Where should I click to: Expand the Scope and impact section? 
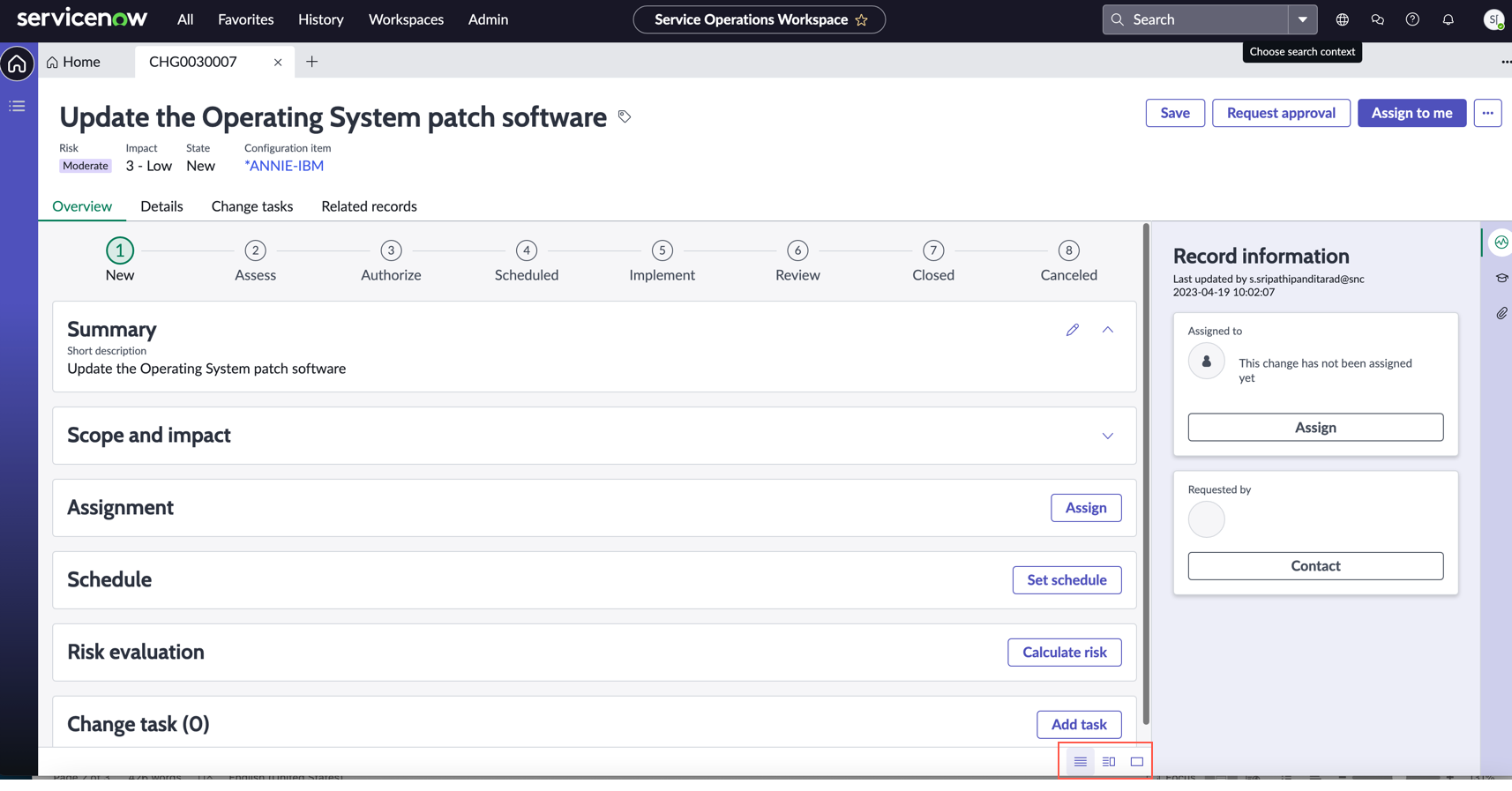tap(1108, 436)
